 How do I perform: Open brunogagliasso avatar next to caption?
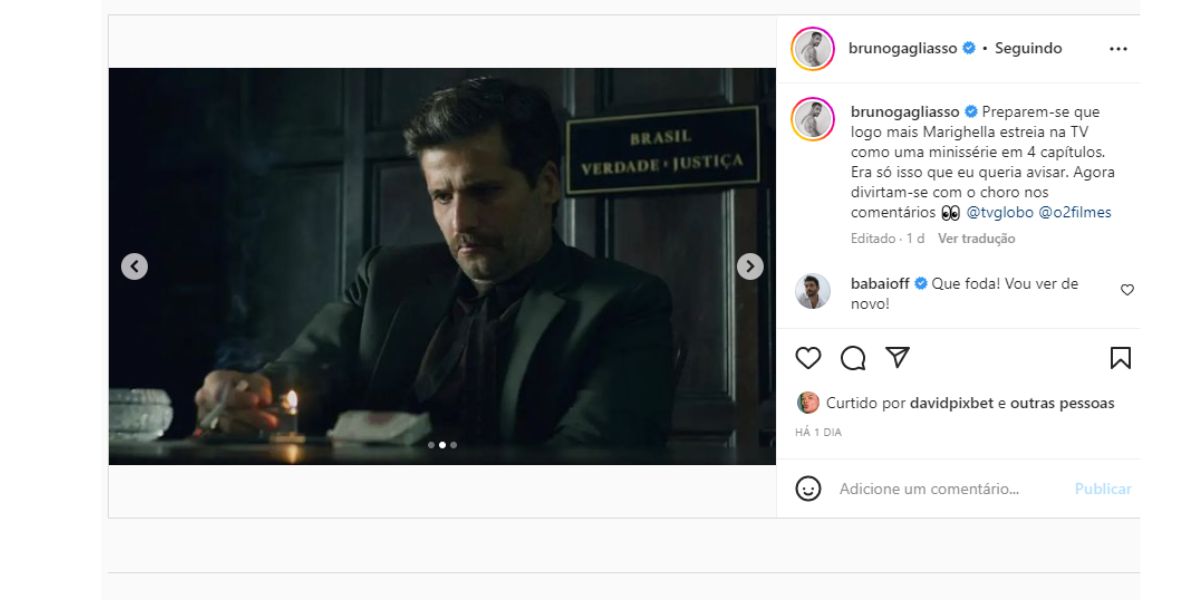coord(813,119)
